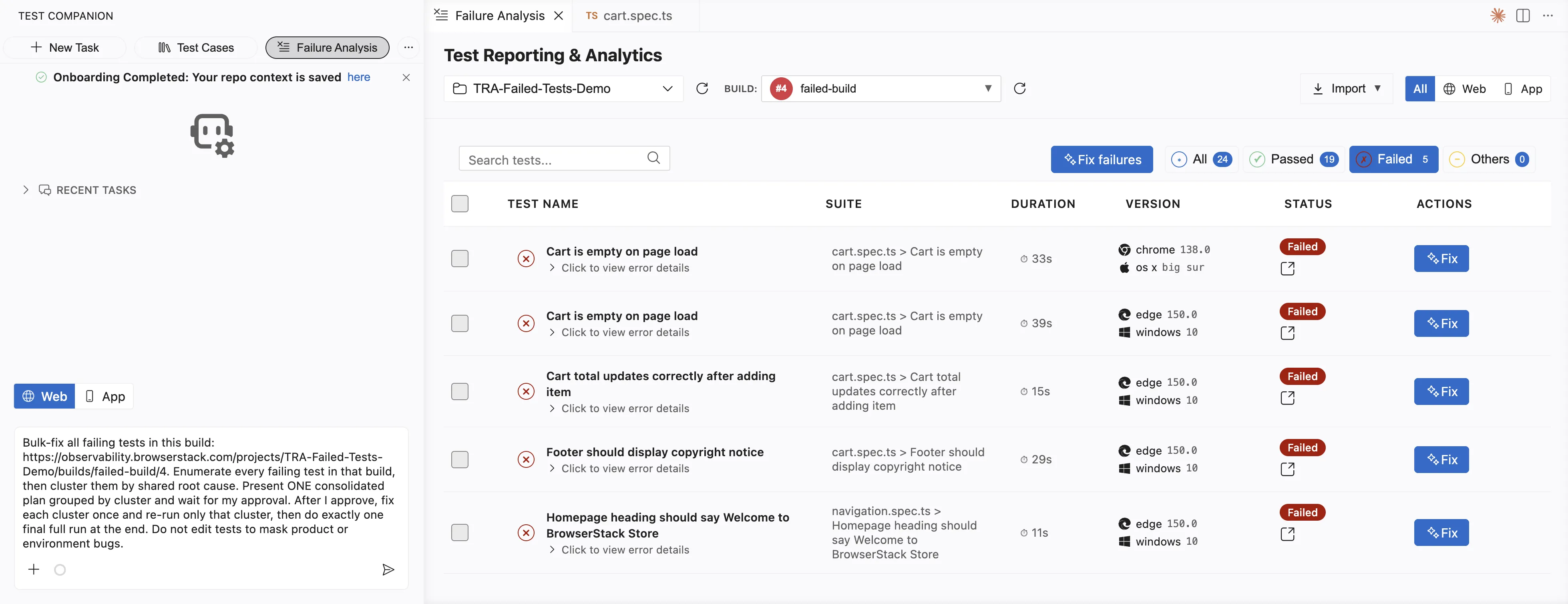The width and height of the screenshot is (1568, 604).
Task: Open external link for Homepage heading test
Action: [x=1287, y=534]
